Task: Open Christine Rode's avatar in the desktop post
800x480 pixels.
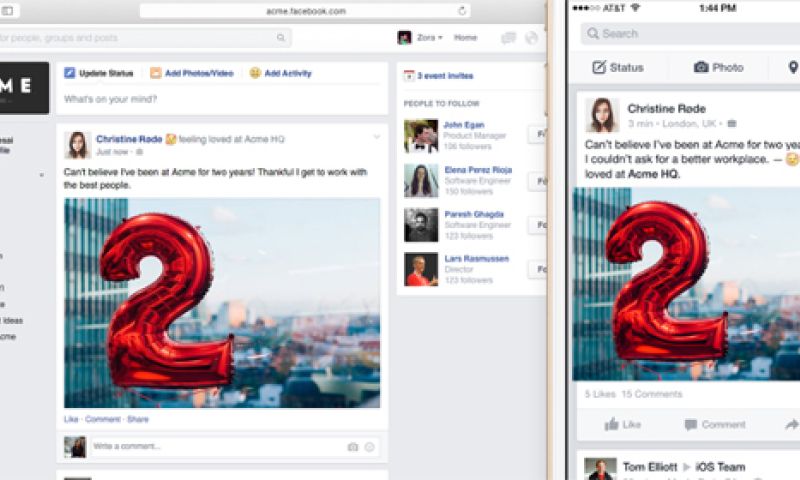Action: point(78,145)
